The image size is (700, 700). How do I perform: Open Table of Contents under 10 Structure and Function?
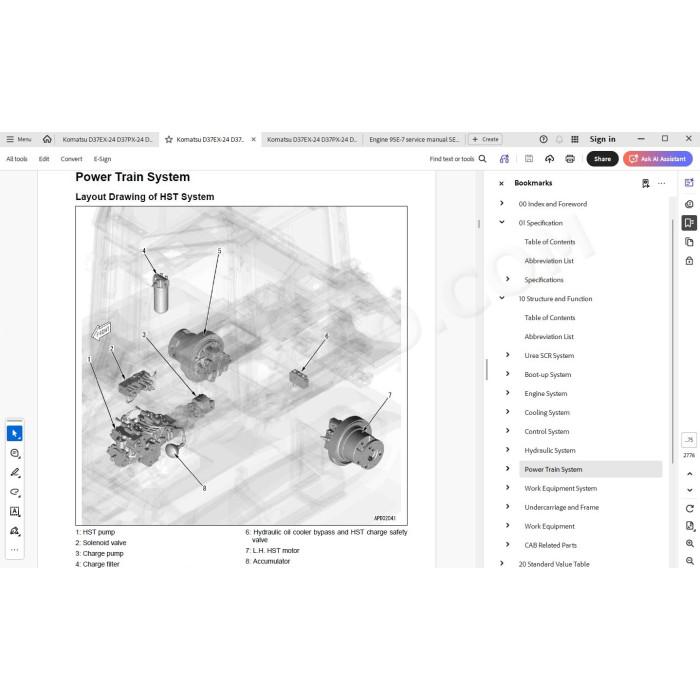(x=550, y=318)
